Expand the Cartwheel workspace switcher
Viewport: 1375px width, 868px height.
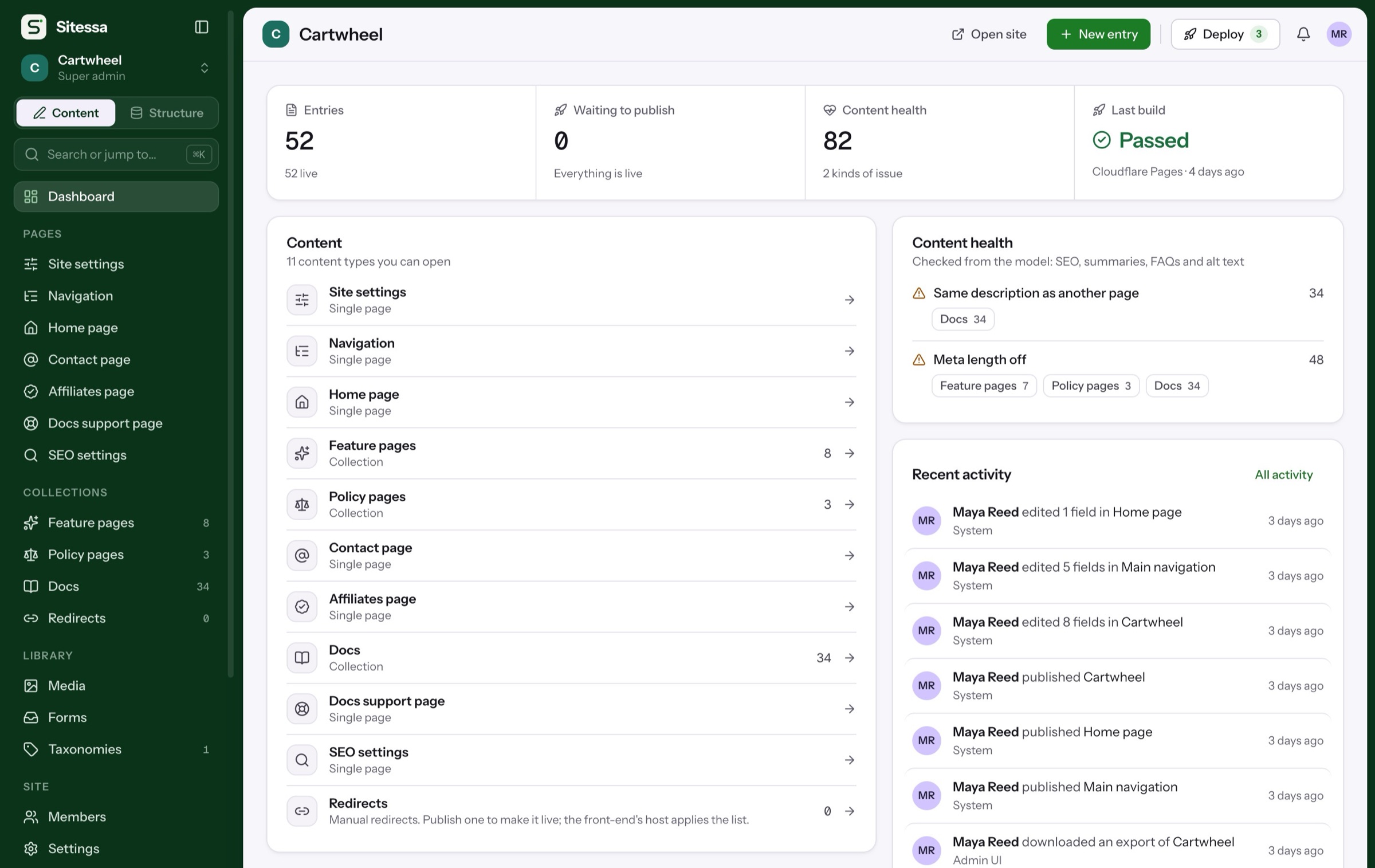[116, 68]
